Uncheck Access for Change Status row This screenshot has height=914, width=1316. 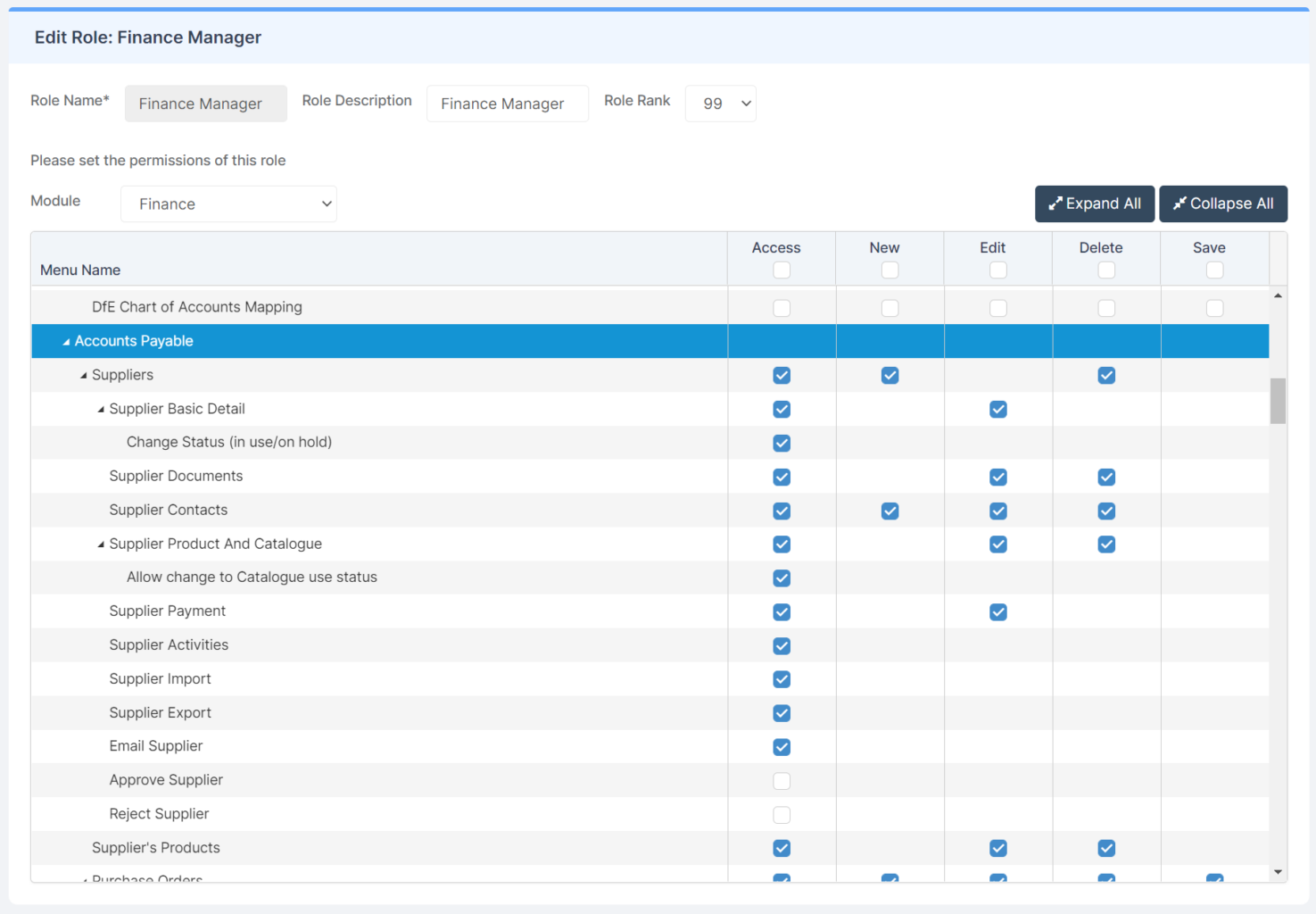tap(782, 443)
